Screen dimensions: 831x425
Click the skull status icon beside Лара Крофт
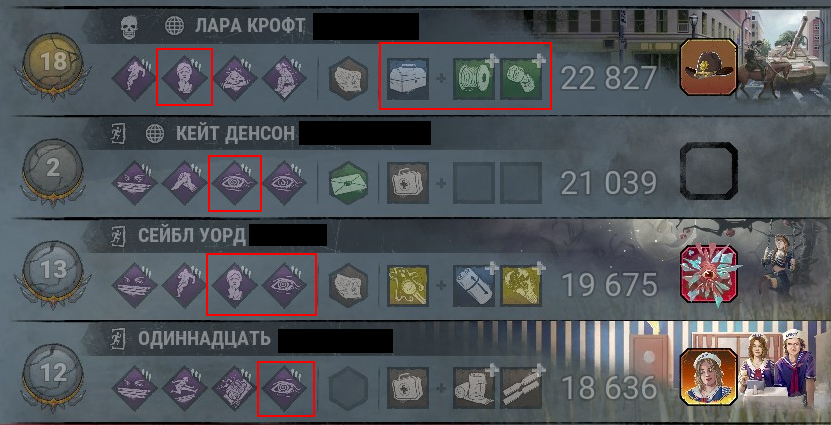click(129, 26)
